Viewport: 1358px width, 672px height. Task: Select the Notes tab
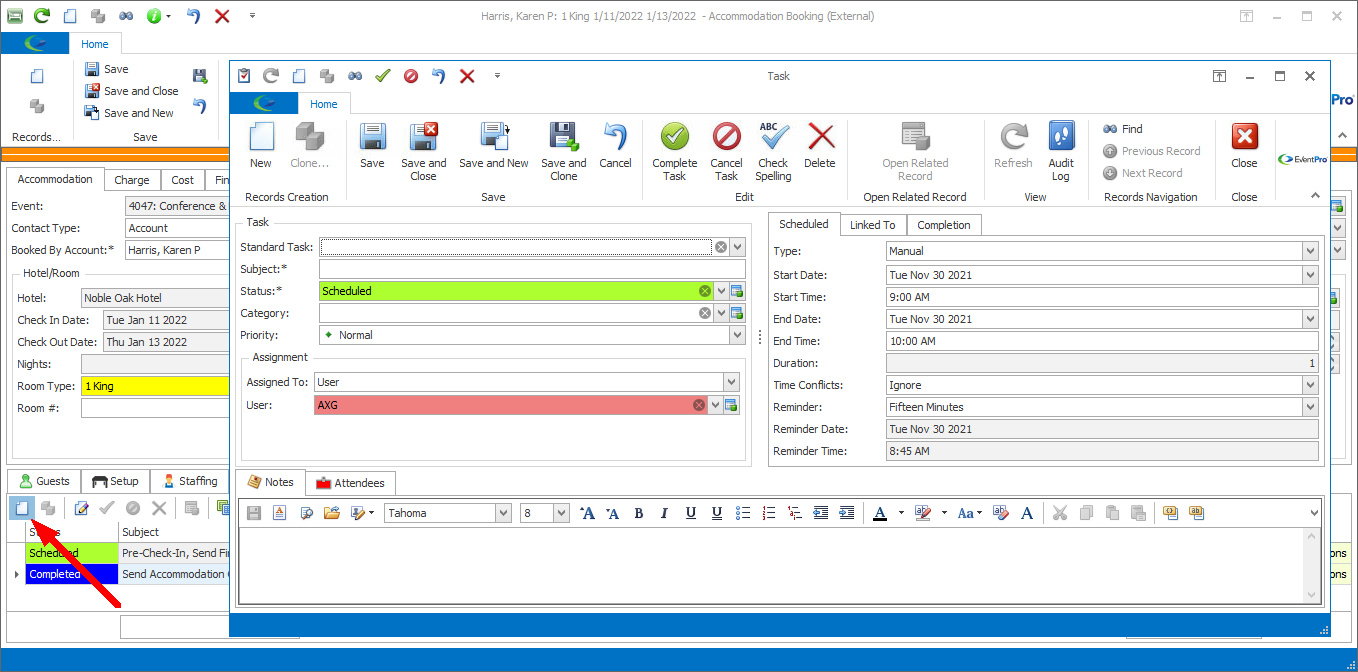(x=271, y=482)
